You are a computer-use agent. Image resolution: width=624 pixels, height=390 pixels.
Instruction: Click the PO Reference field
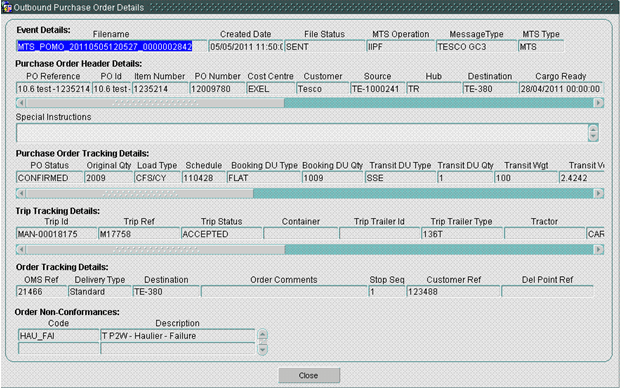click(53, 89)
